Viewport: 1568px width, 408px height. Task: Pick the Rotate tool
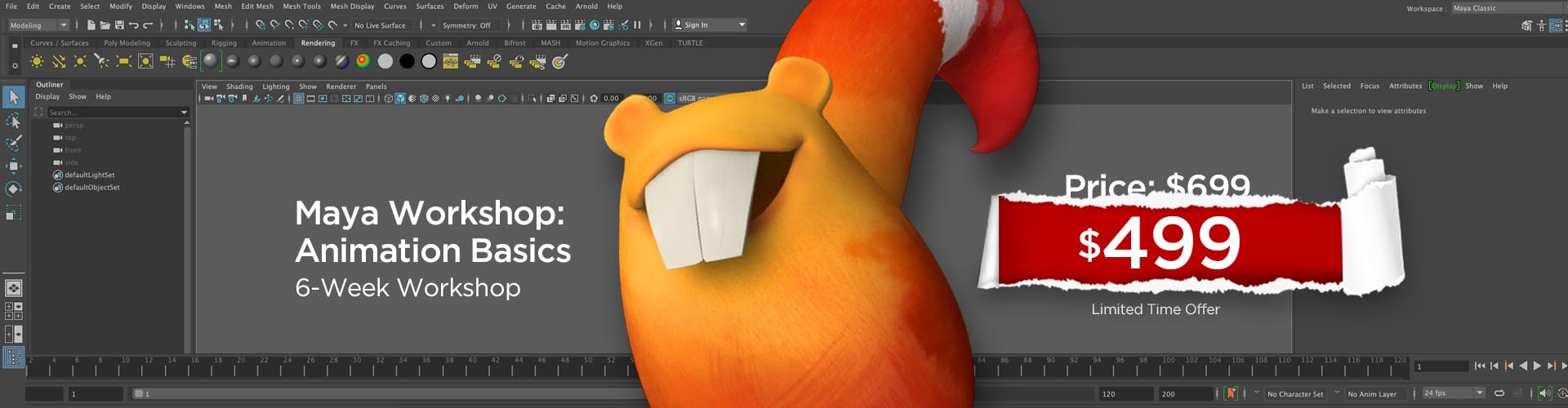[13, 188]
